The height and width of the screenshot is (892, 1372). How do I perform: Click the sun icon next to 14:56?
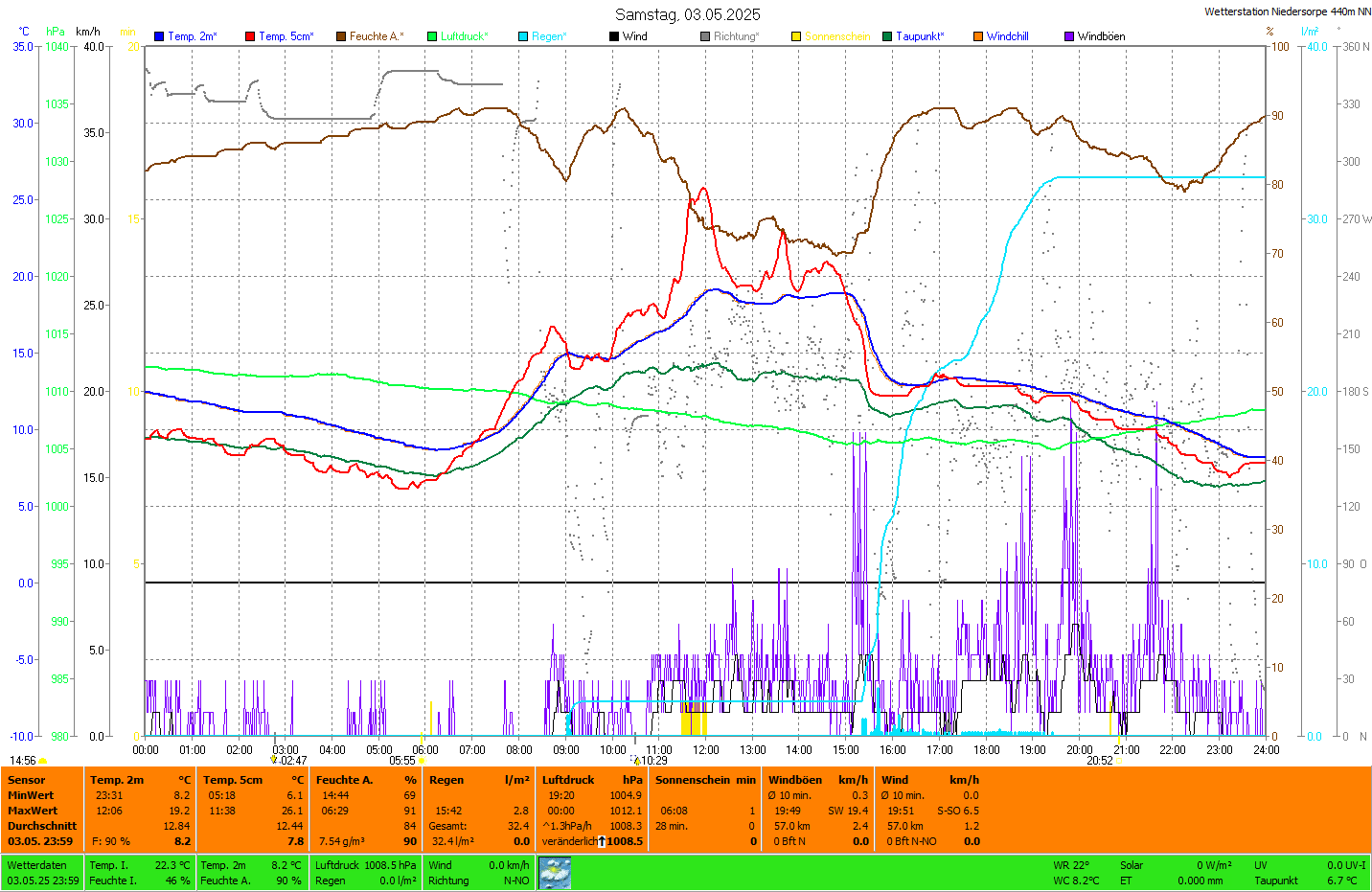[42, 761]
